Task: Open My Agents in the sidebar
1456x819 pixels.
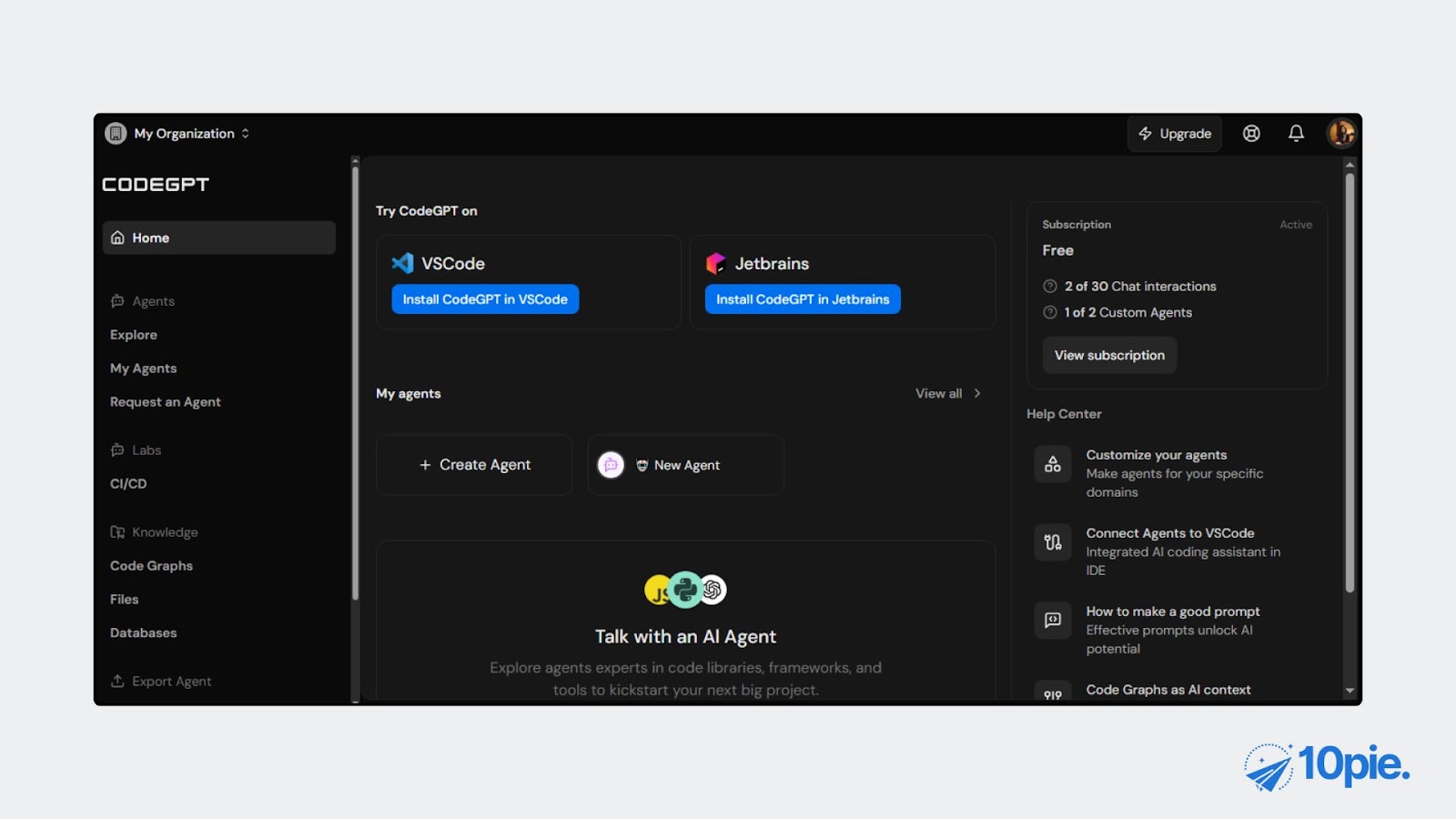Action: pyautogui.click(x=144, y=369)
